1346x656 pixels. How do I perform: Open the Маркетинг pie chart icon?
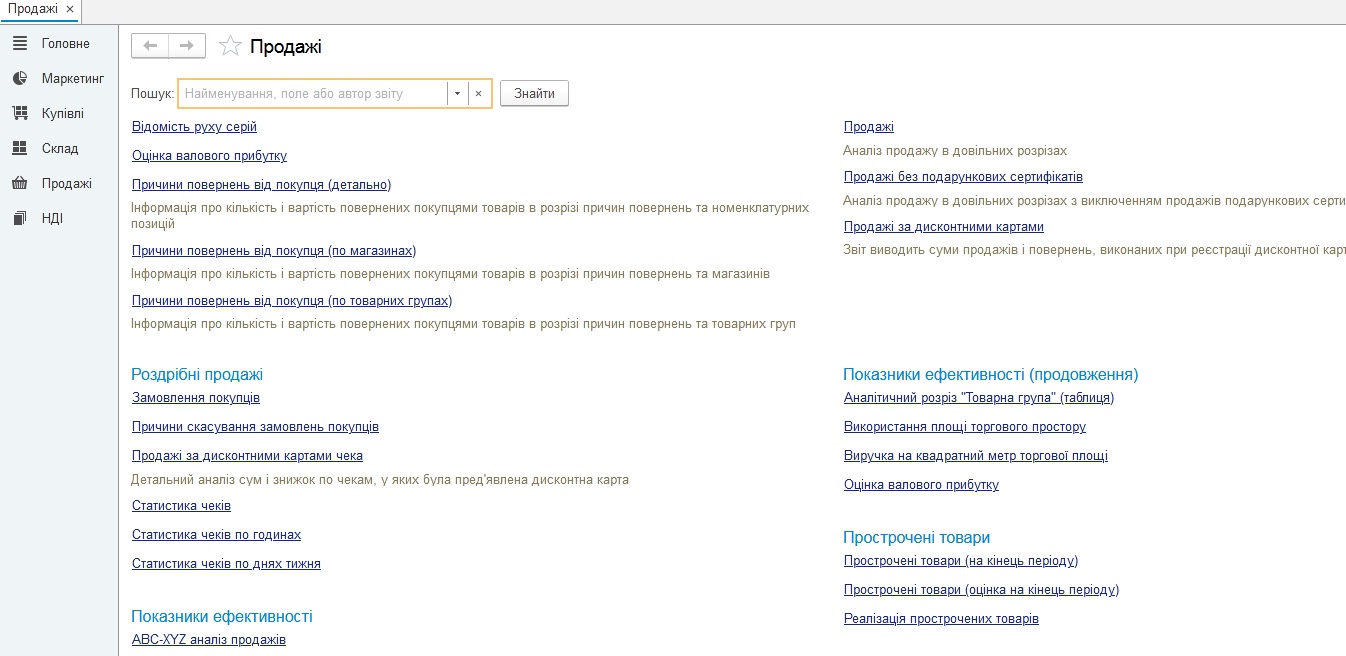coord(20,79)
